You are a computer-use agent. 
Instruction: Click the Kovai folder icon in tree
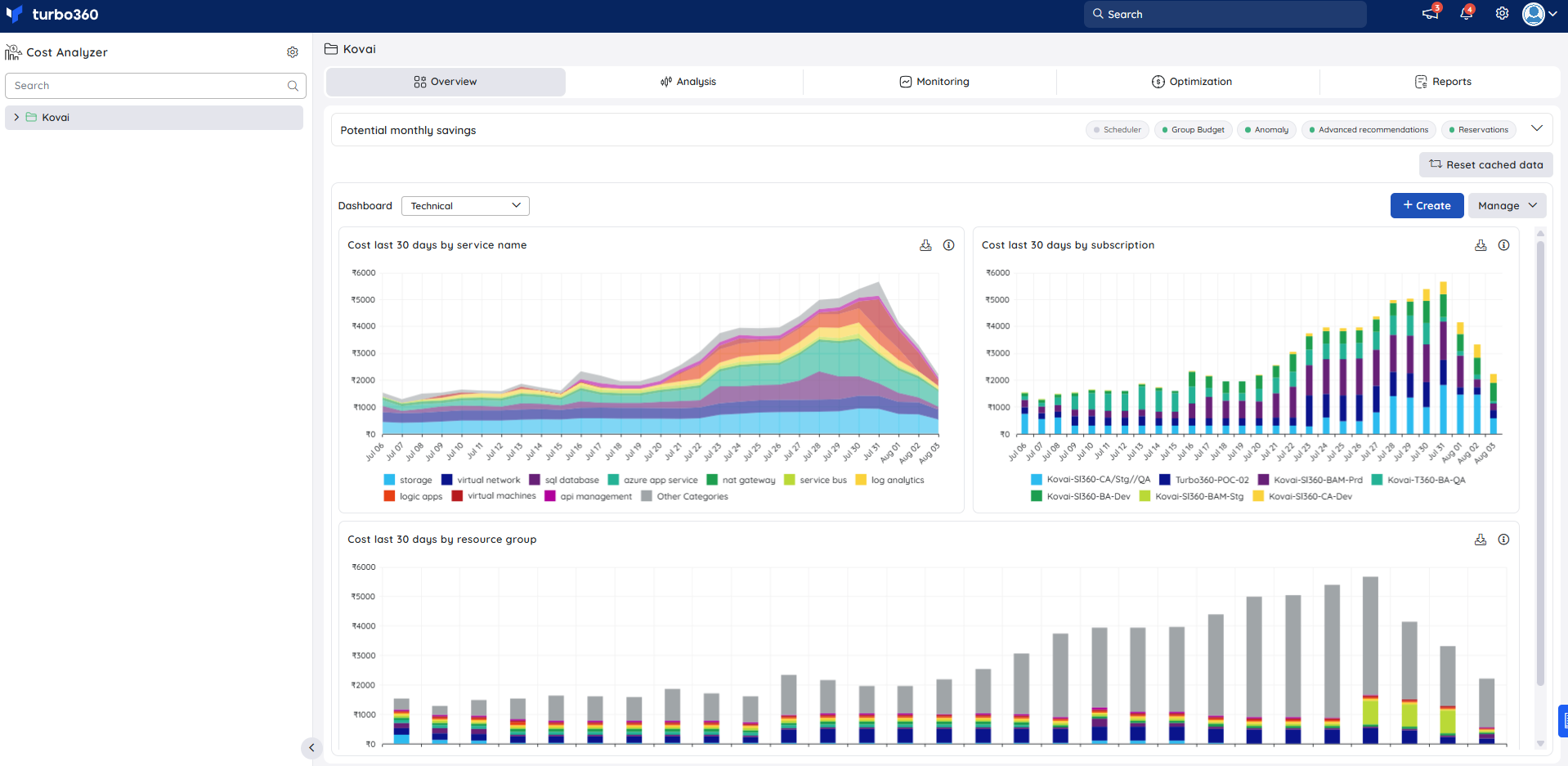31,118
